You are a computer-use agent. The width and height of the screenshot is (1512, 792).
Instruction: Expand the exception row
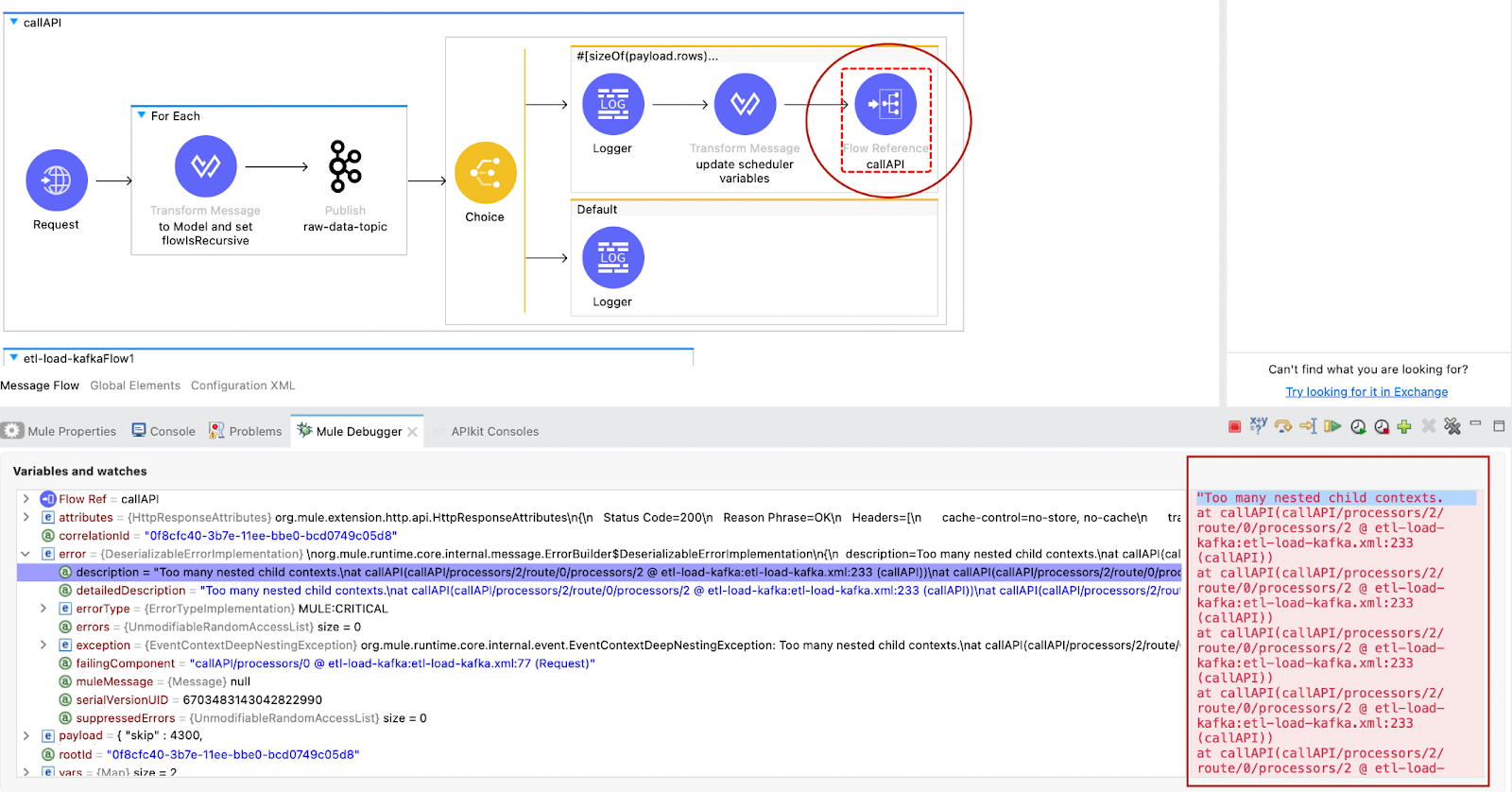pyautogui.click(x=43, y=646)
